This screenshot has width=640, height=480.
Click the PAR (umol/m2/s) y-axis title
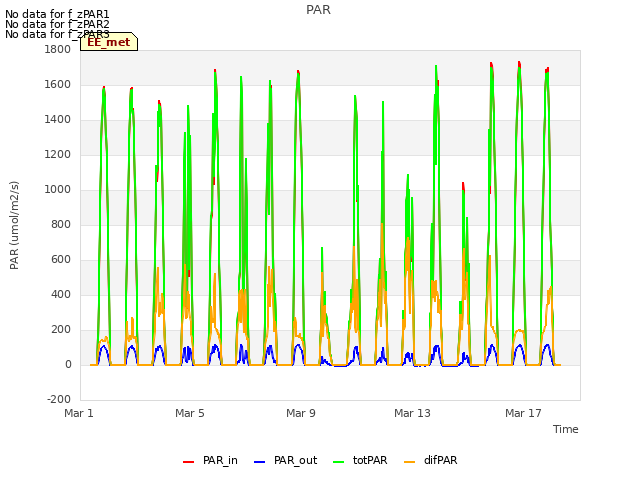pos(14,225)
